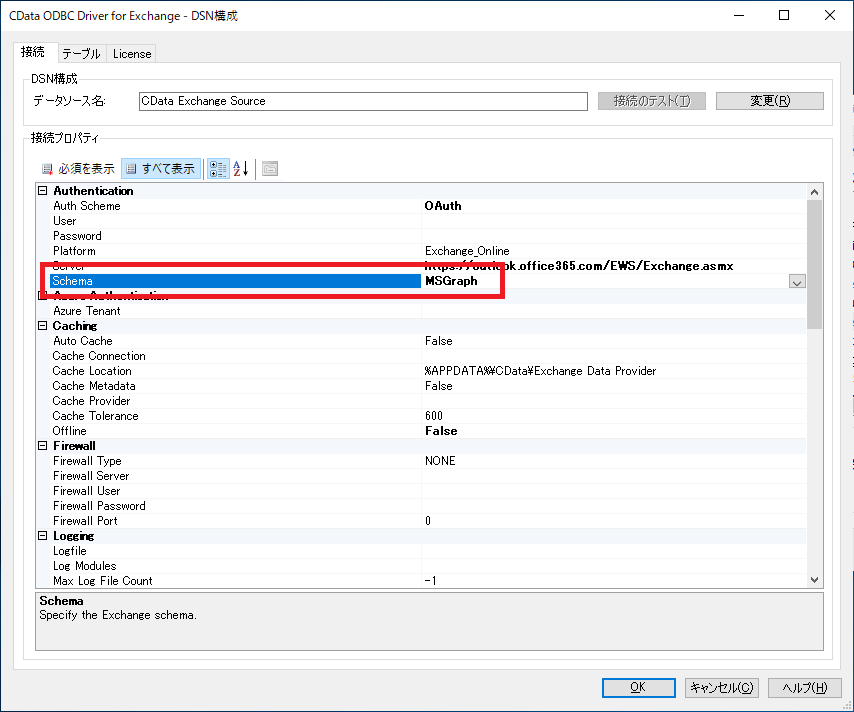Click the 接続のテスト(T) button
The width and height of the screenshot is (854, 712).
tap(651, 101)
